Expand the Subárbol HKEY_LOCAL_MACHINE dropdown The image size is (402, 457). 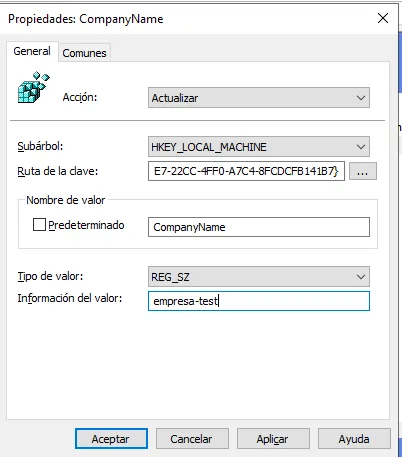(x=259, y=147)
